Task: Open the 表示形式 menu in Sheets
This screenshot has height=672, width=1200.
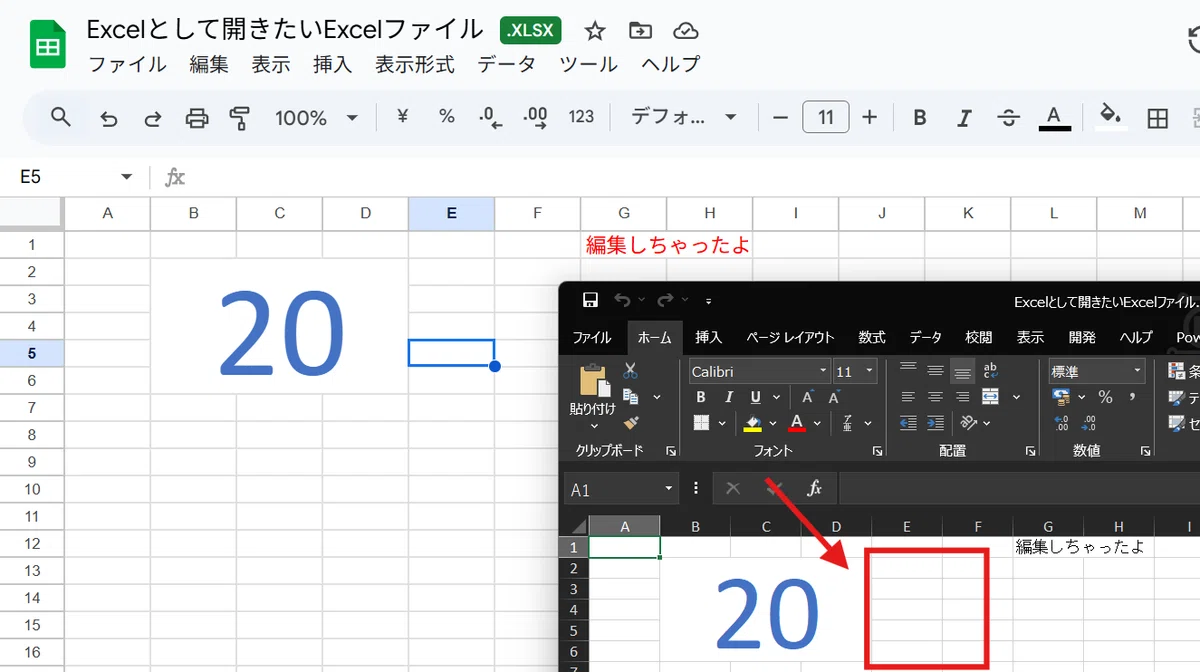Action: (x=415, y=64)
